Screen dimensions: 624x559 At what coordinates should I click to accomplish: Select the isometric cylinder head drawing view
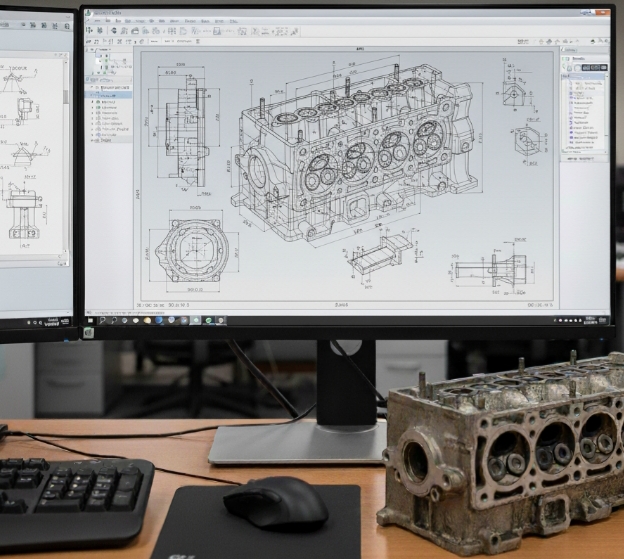coord(350,150)
